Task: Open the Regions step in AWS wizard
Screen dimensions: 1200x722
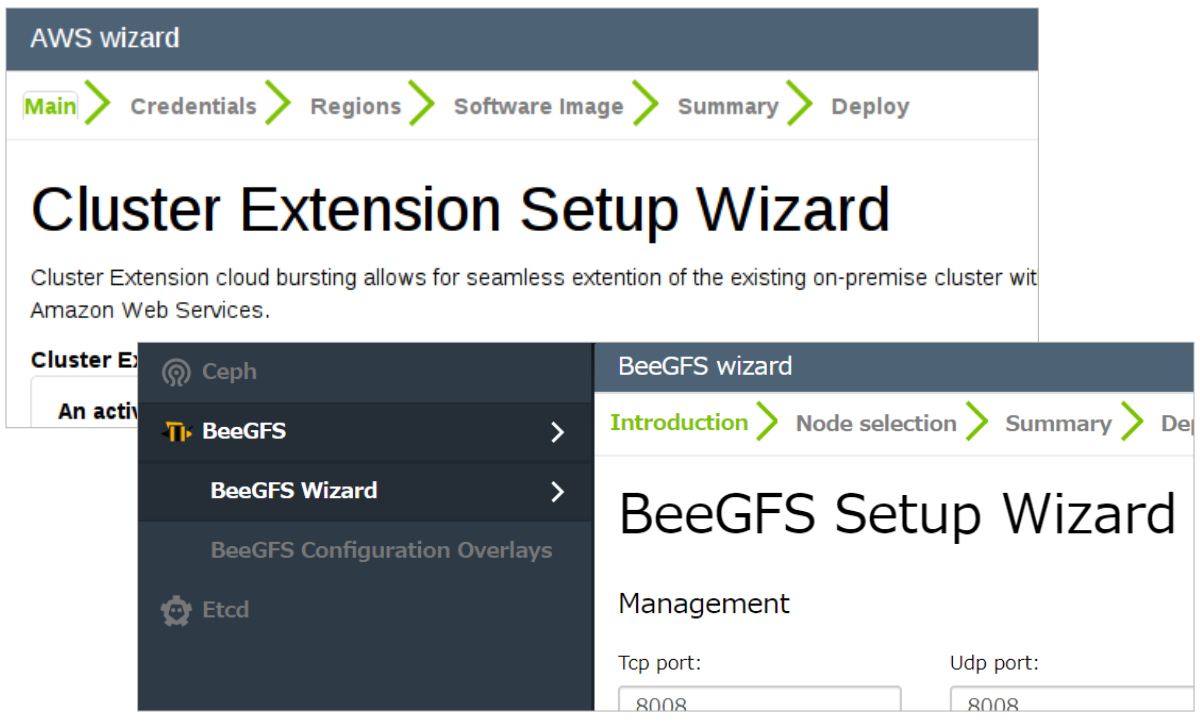Action: pos(355,106)
